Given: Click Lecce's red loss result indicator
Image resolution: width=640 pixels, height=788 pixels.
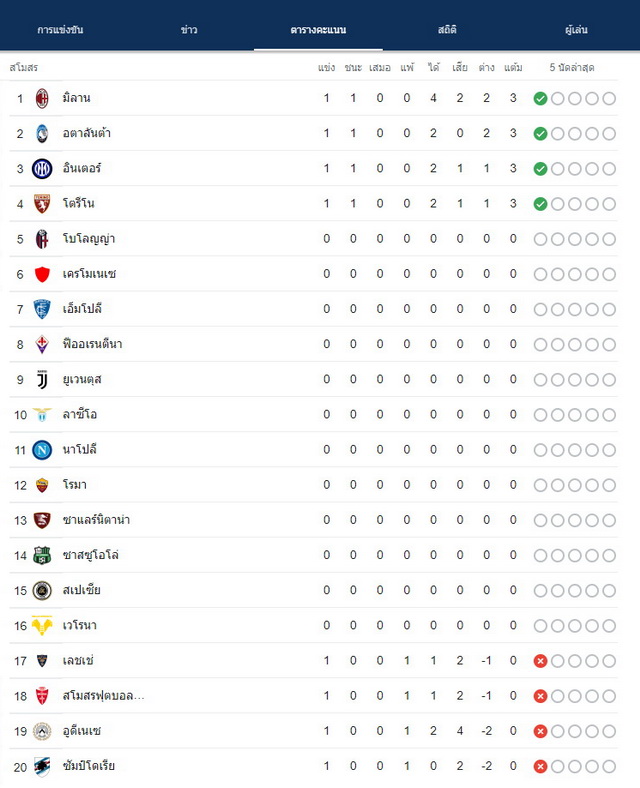Looking at the screenshot, I should coord(540,661).
